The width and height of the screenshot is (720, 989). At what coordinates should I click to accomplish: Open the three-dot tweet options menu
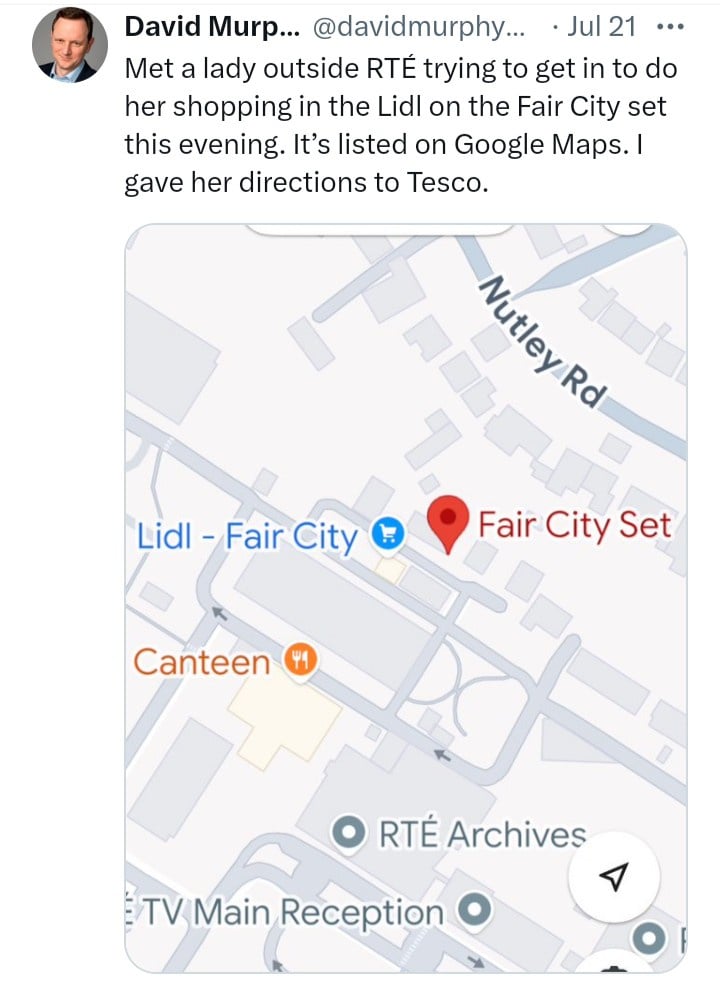click(x=670, y=27)
